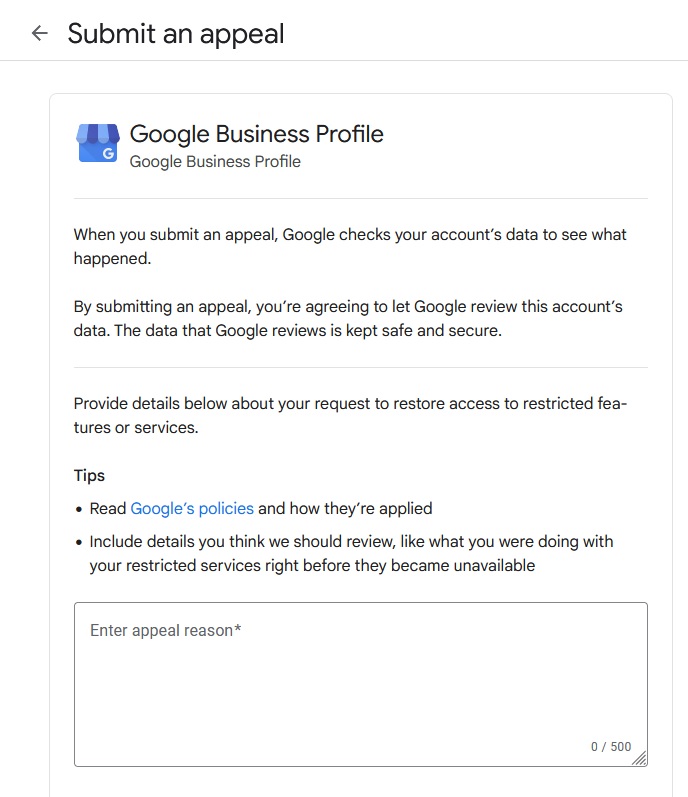Click the Tips heading
Viewport: 688px width, 797px height.
pos(89,475)
